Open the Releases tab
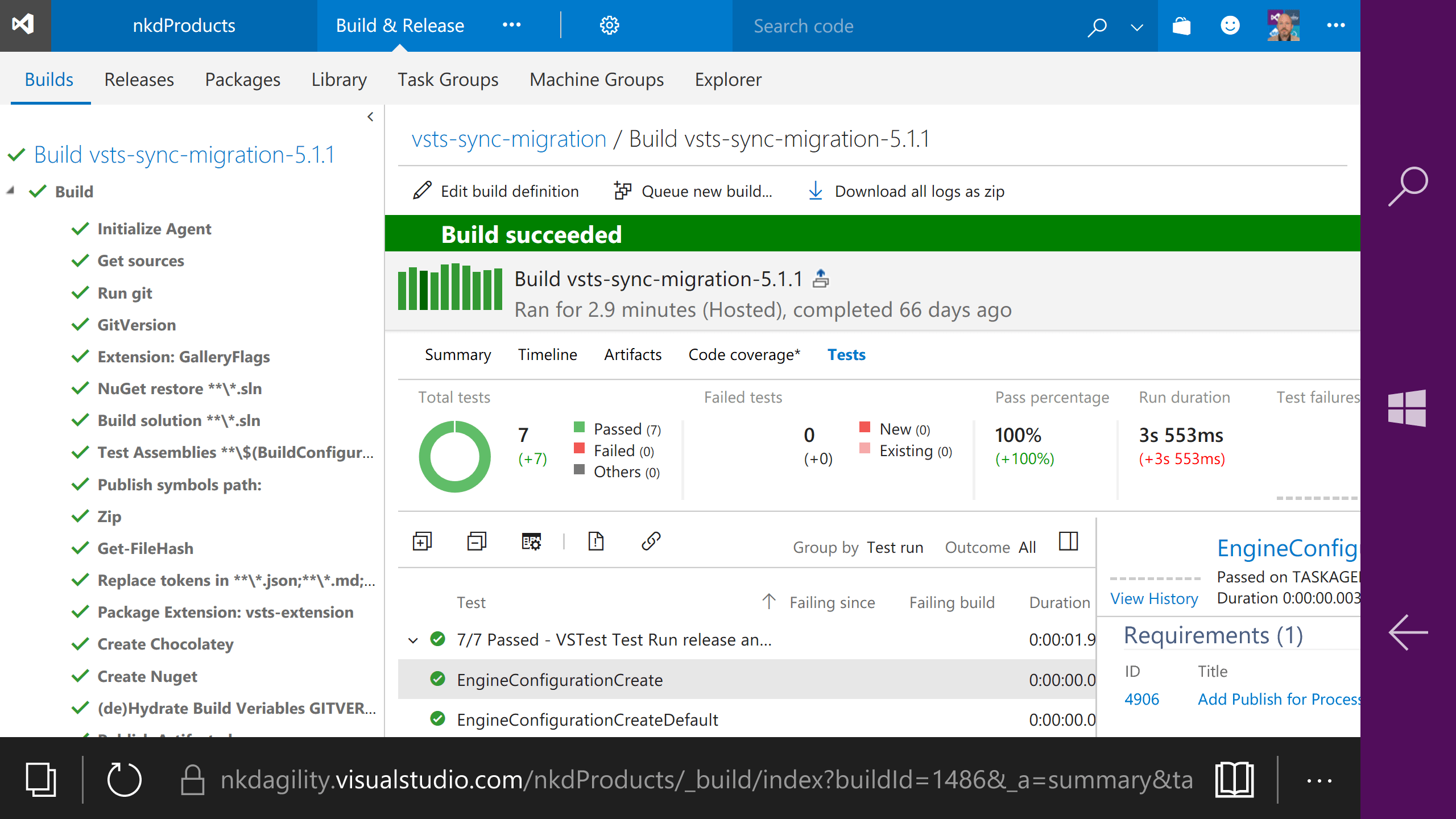This screenshot has width=1456, height=819. (139, 80)
